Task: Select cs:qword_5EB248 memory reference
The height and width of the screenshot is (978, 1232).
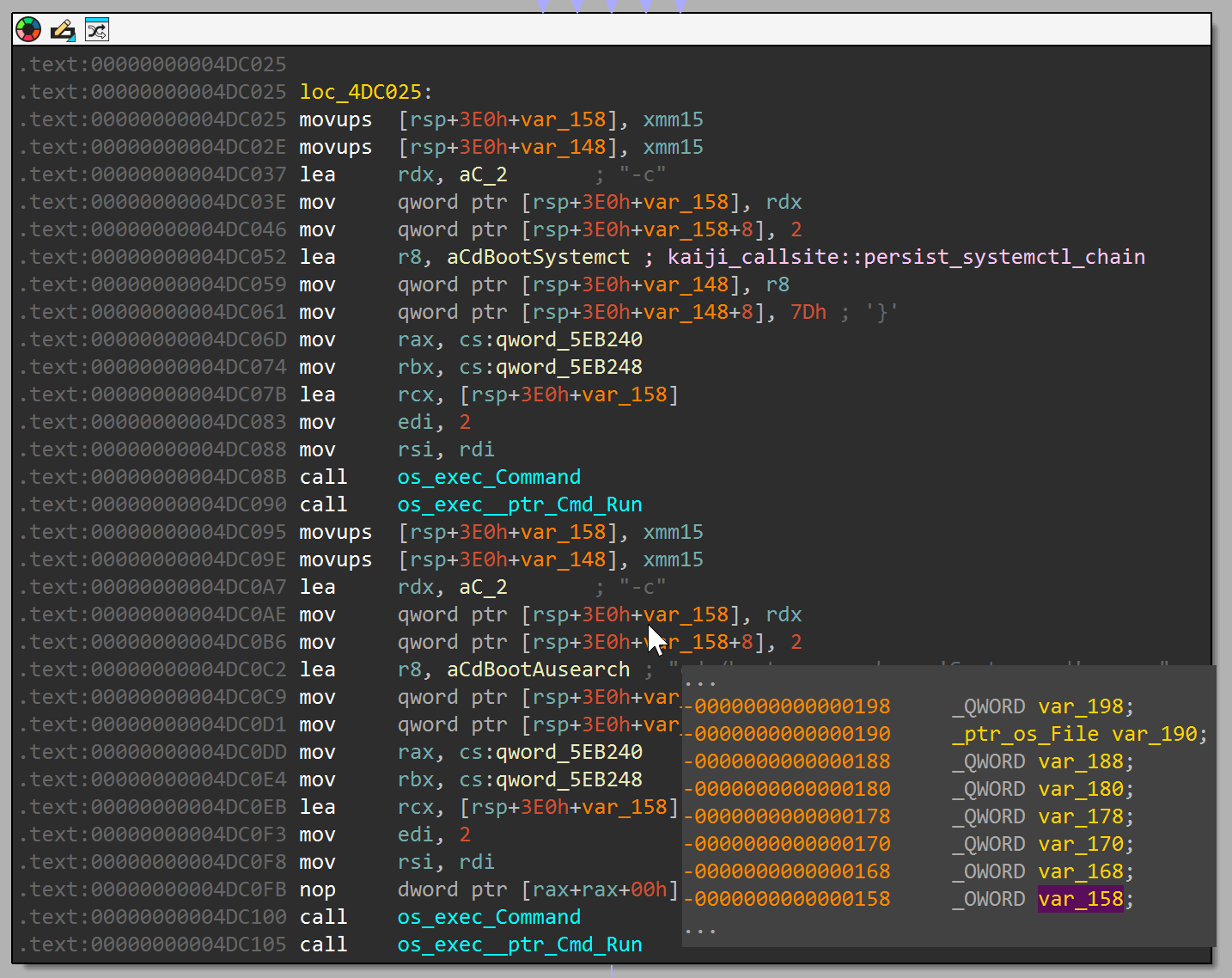Action: (550, 366)
